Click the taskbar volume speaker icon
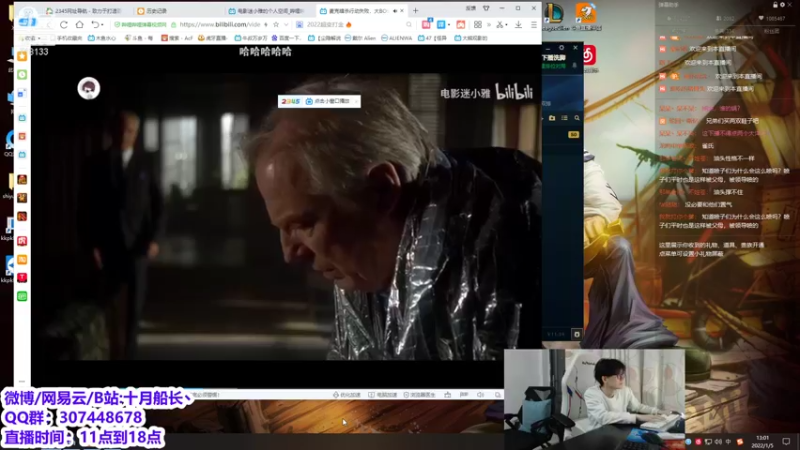The height and width of the screenshot is (450, 800). (x=718, y=441)
